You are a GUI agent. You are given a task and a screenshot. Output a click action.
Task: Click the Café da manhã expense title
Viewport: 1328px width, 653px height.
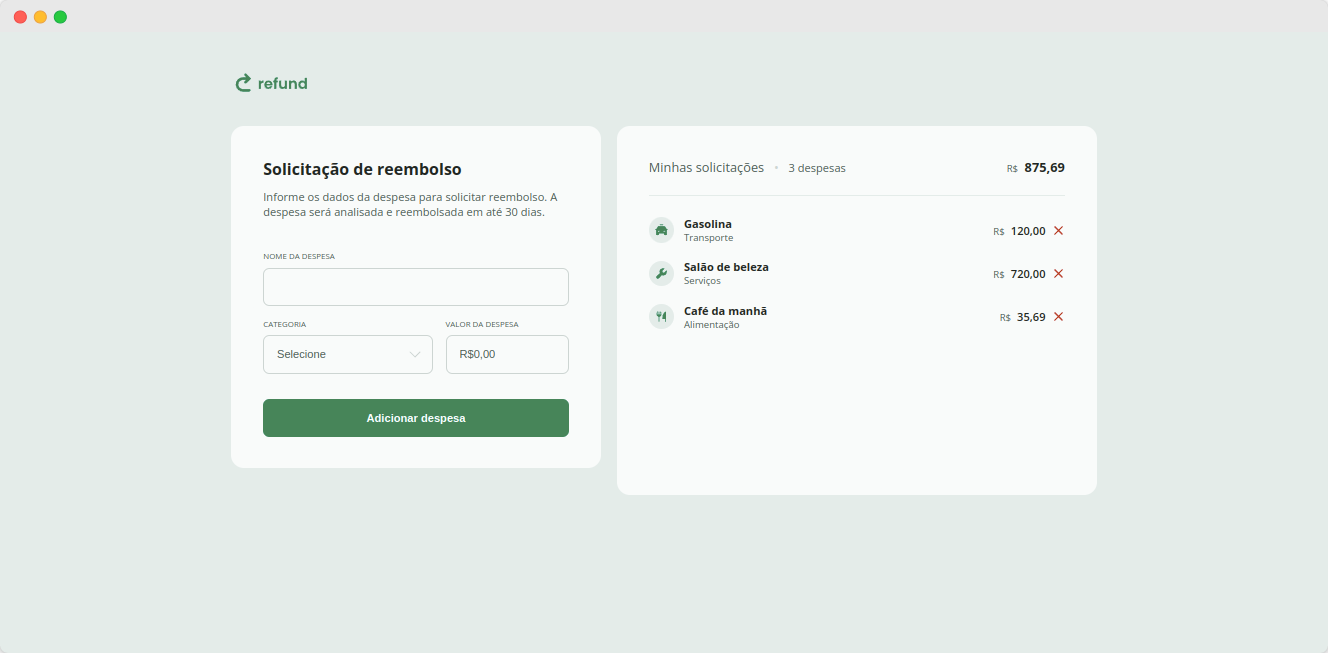(x=724, y=310)
